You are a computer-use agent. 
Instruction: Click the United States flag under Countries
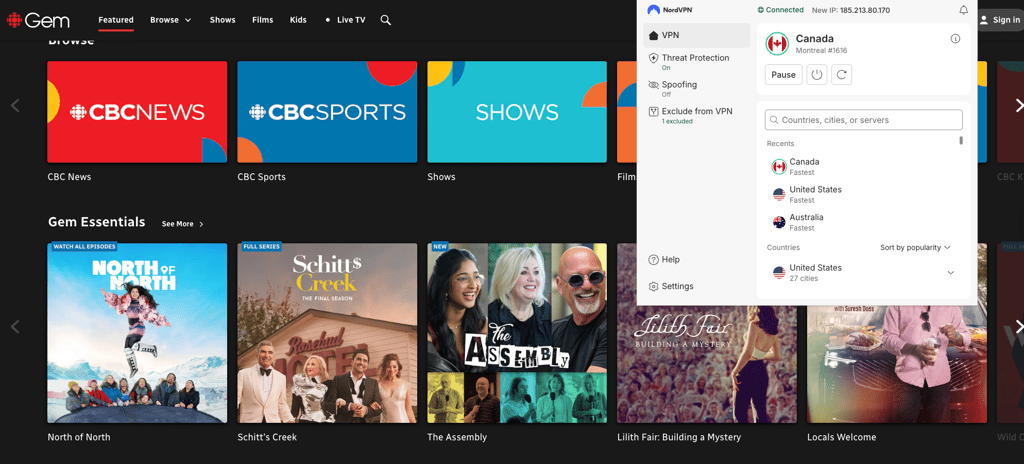coord(778,273)
